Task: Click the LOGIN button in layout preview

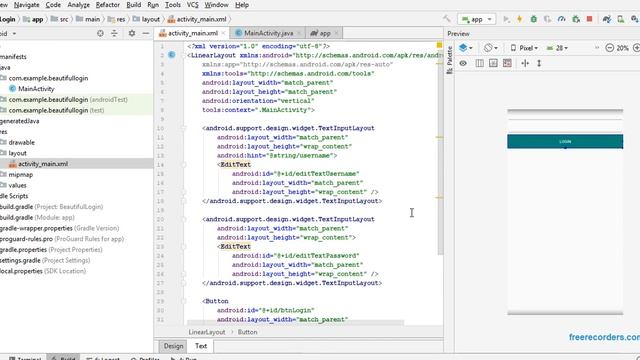Action: [x=565, y=142]
